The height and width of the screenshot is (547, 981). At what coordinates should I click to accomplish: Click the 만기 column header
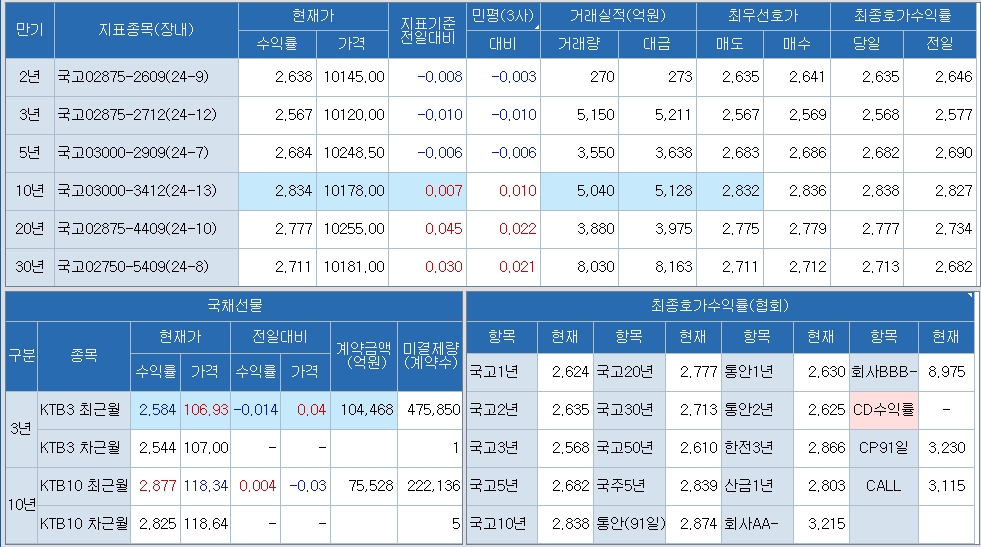tap(29, 30)
